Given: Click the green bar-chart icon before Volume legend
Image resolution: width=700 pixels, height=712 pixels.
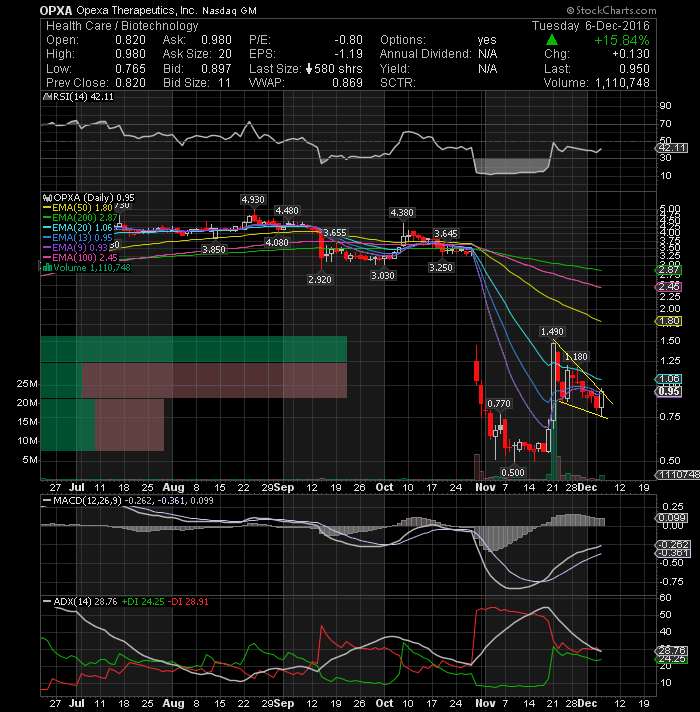Looking at the screenshot, I should [47, 268].
